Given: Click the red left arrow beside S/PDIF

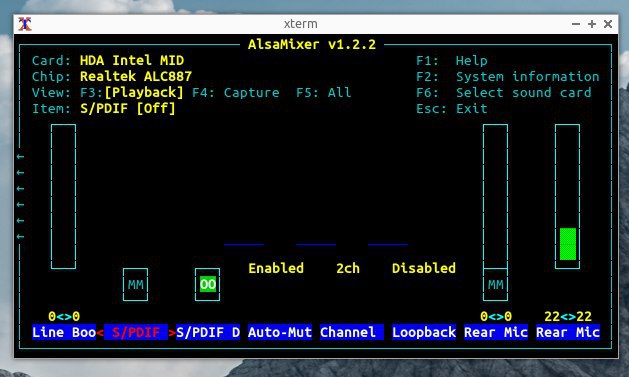Looking at the screenshot, I should coord(100,332).
